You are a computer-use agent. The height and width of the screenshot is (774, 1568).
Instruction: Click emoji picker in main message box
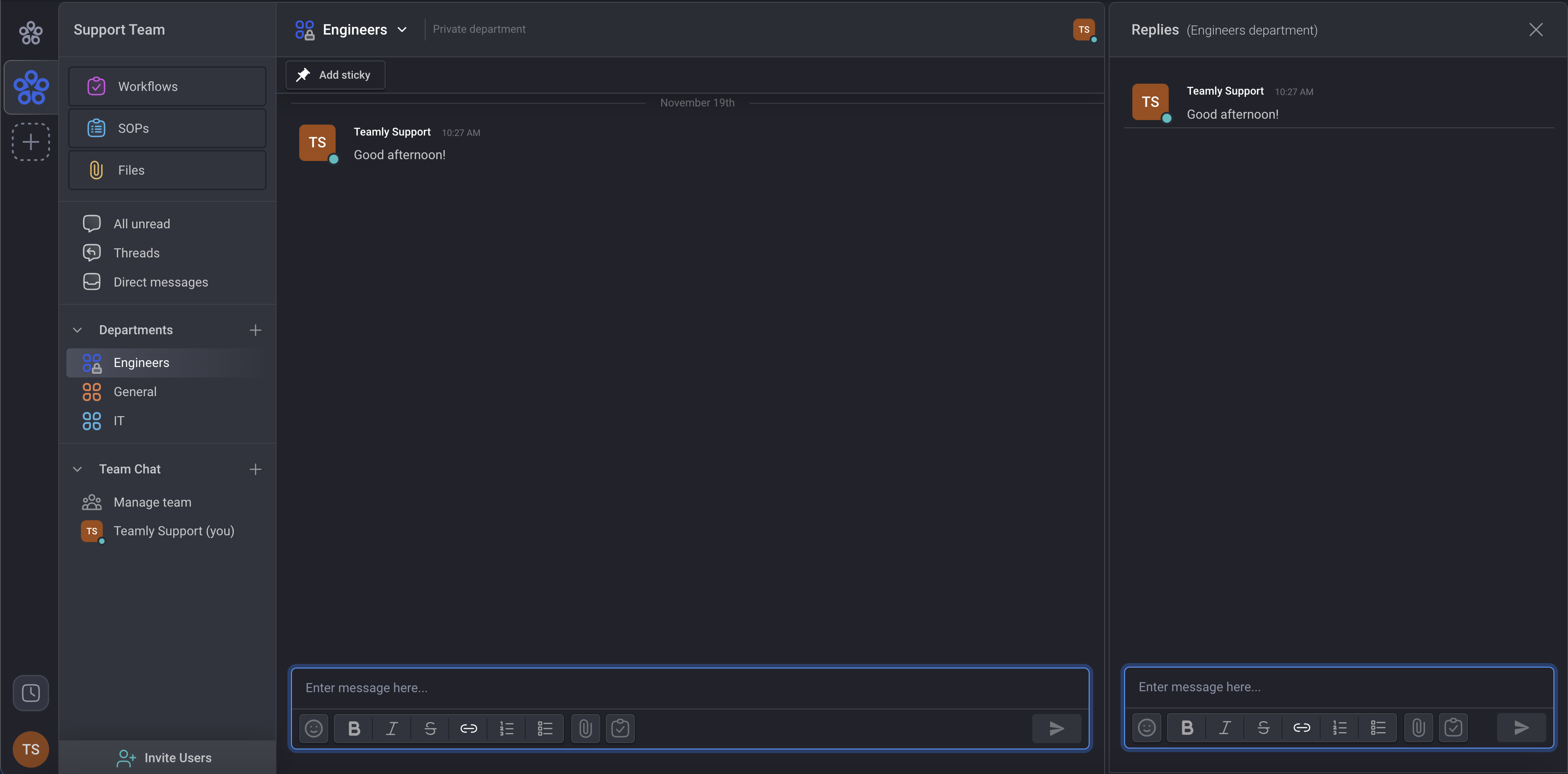(x=313, y=729)
